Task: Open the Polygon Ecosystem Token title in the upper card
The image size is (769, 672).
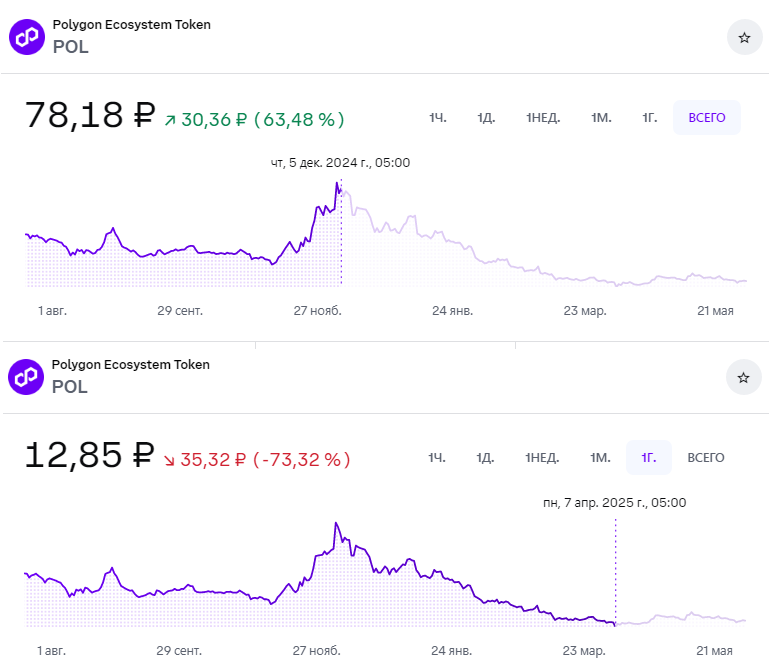Action: [131, 25]
